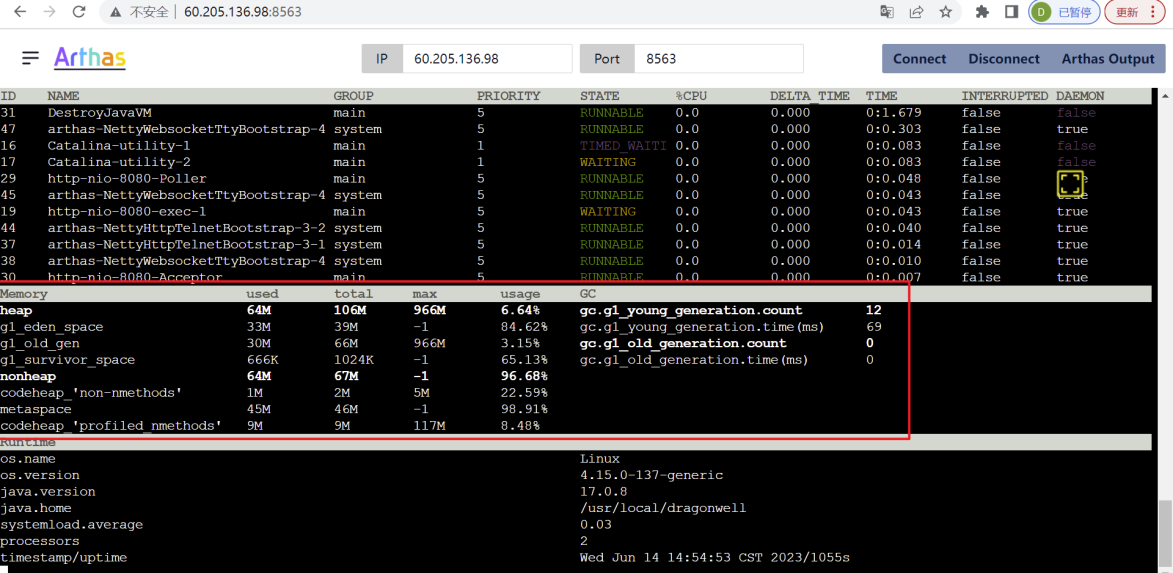Click thread http-nio-8080-exec-1
The image size is (1173, 573).
coord(127,211)
